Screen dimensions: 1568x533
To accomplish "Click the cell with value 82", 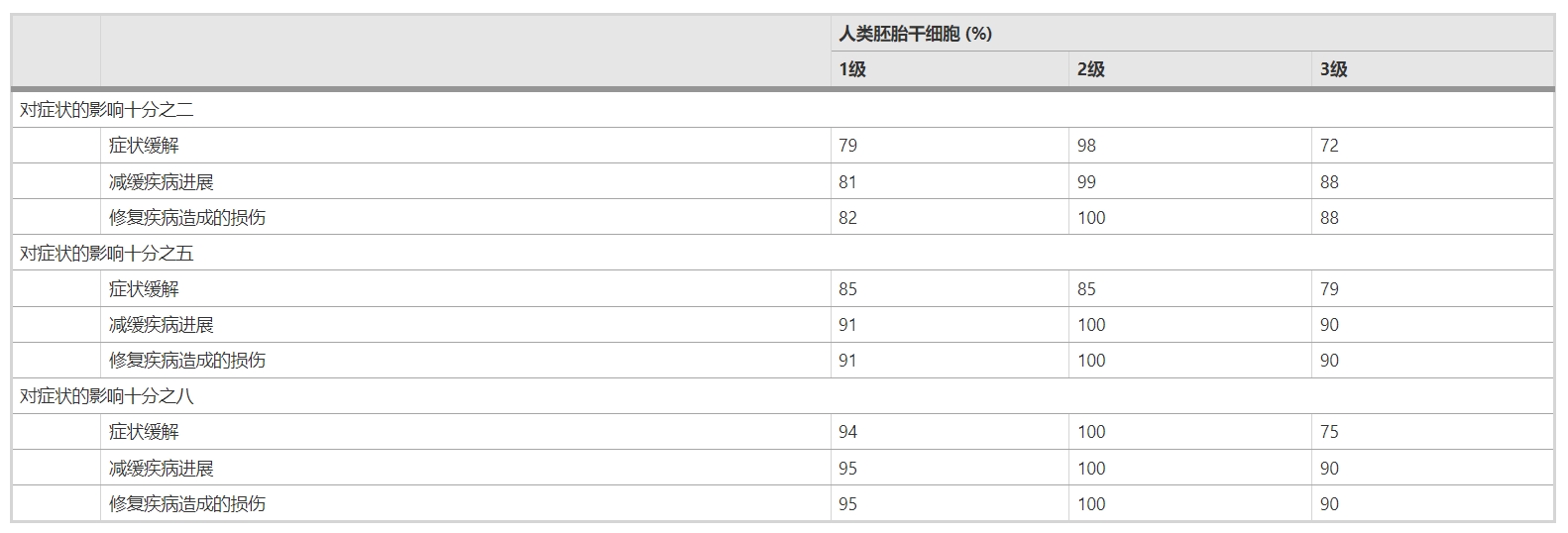I will point(847,218).
